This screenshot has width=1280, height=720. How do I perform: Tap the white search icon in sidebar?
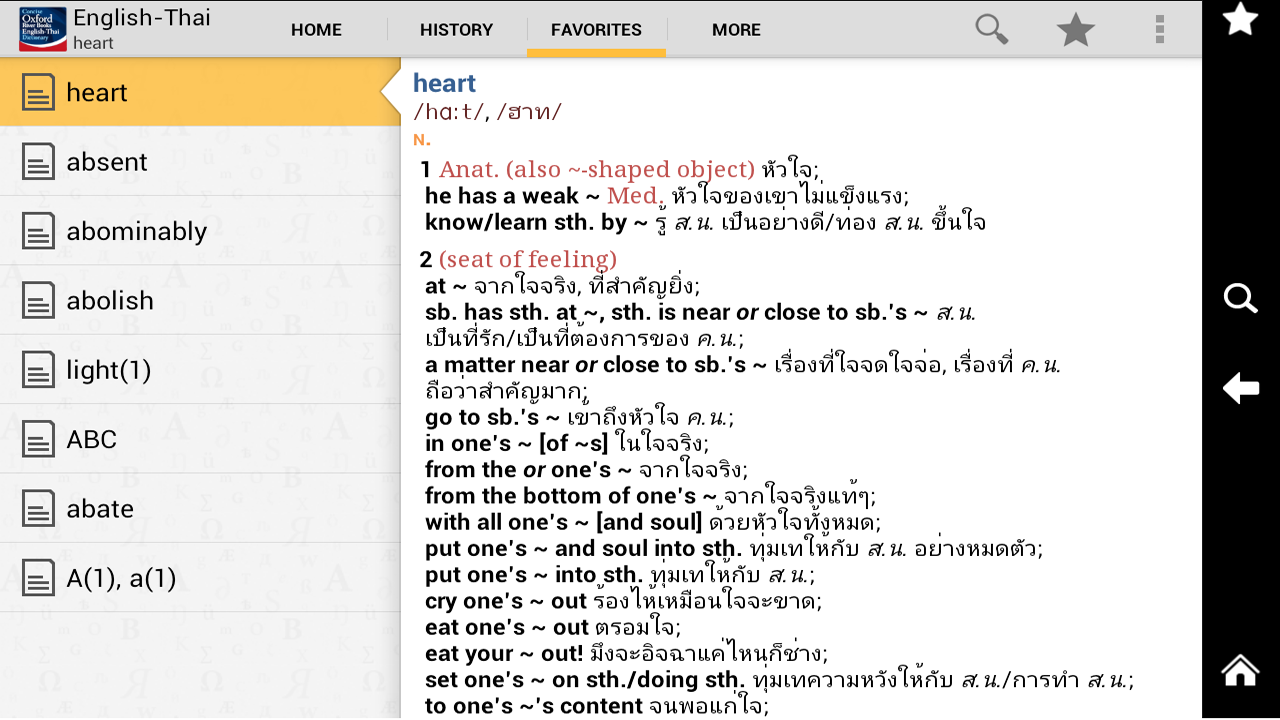1240,298
